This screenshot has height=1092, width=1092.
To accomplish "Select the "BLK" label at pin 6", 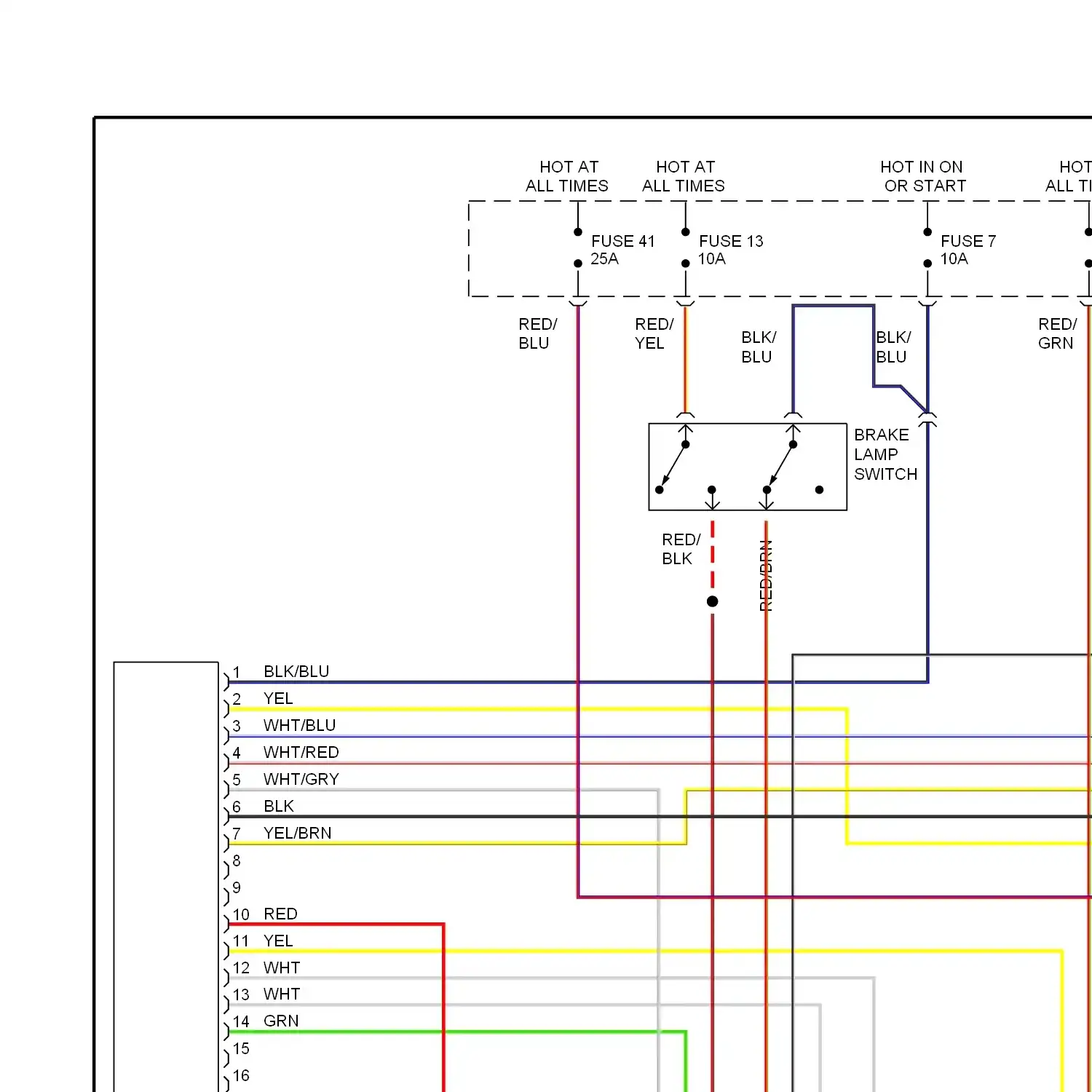I will (279, 806).
